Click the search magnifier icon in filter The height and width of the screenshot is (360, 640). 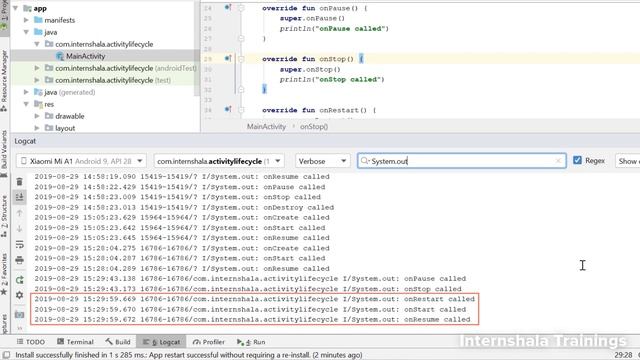(x=364, y=161)
